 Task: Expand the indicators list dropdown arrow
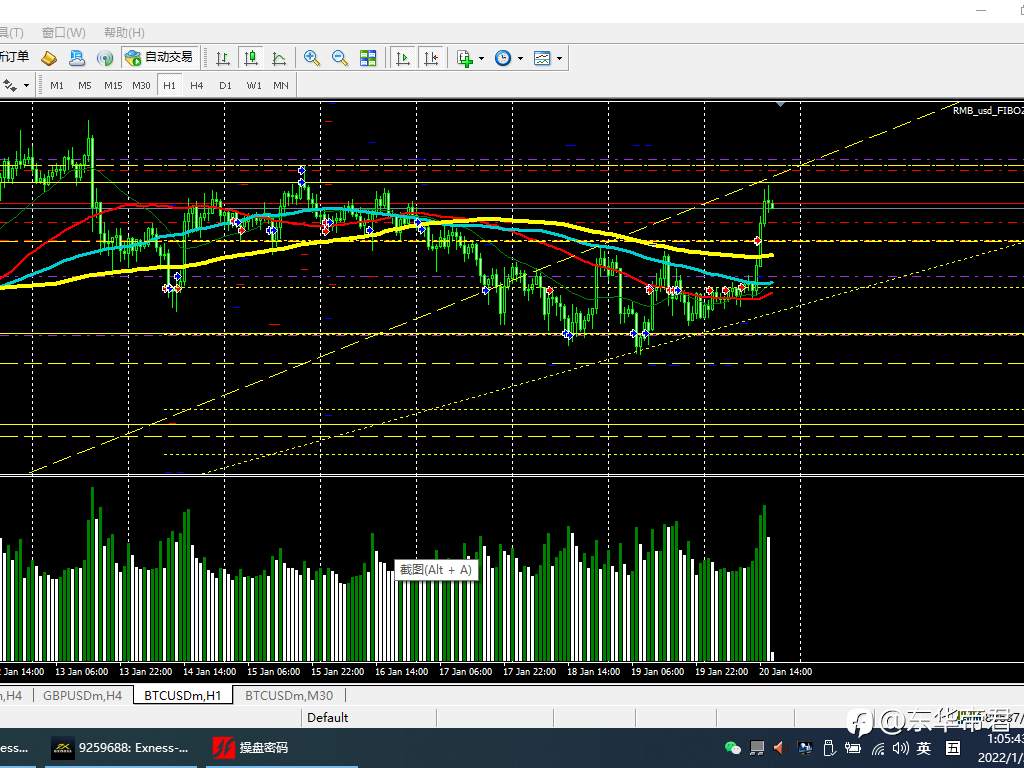pyautogui.click(x=482, y=58)
